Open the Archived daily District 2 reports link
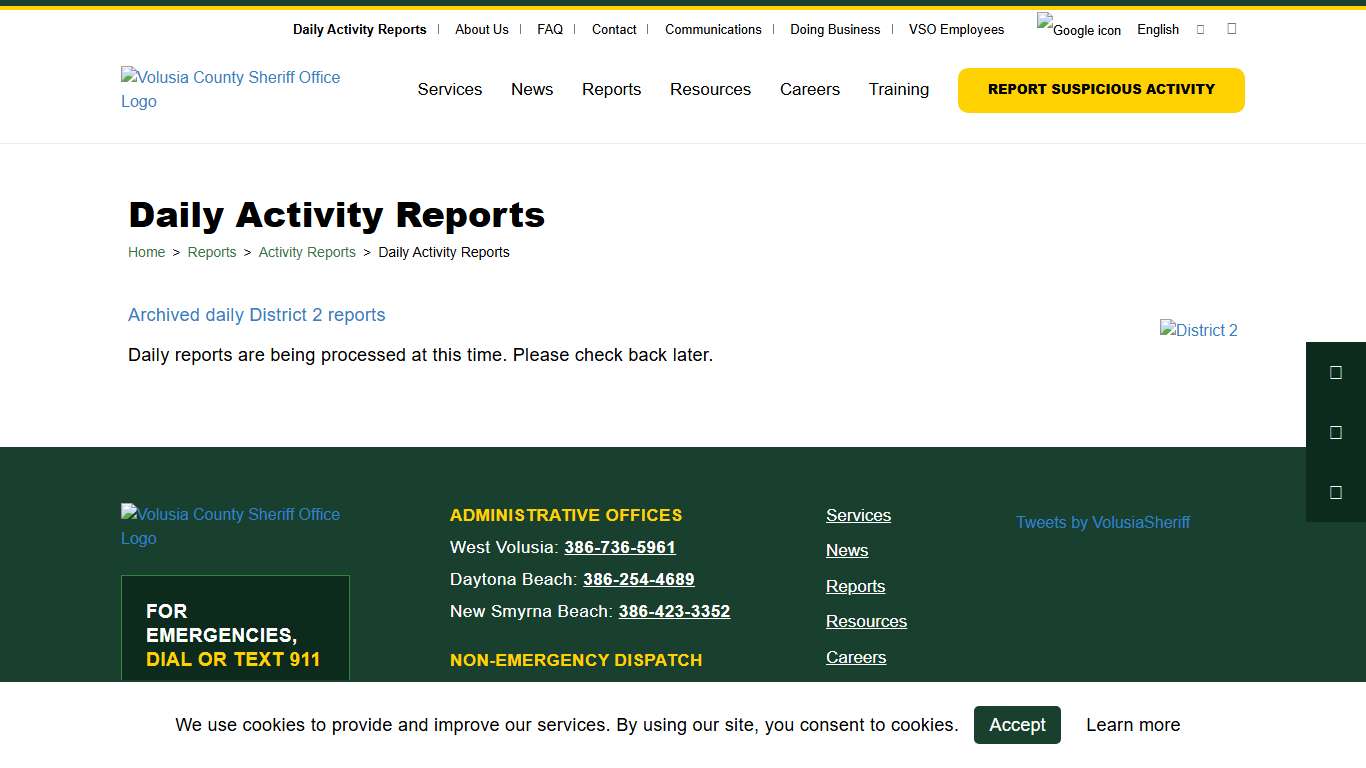 coord(256,315)
